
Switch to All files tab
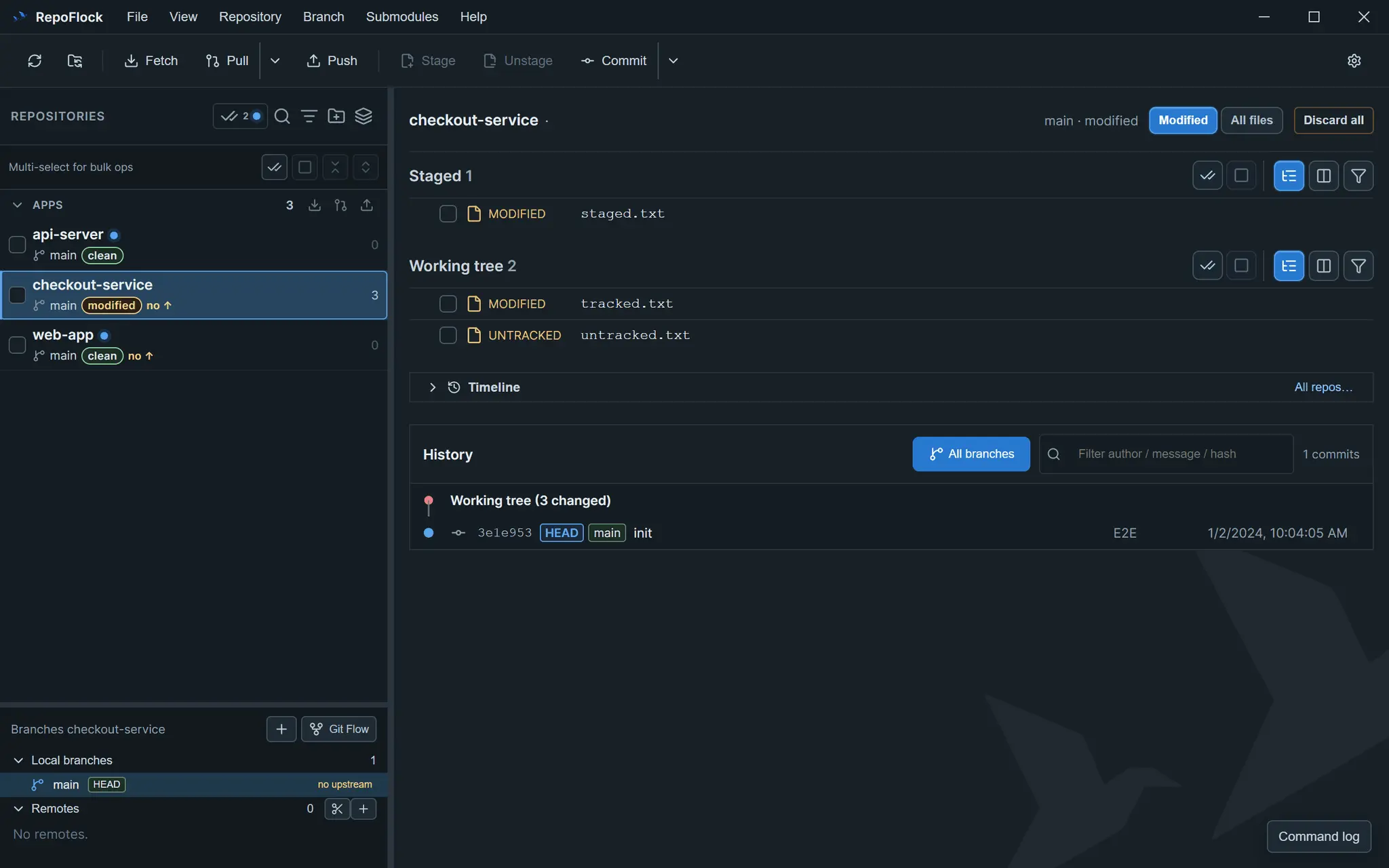point(1251,120)
